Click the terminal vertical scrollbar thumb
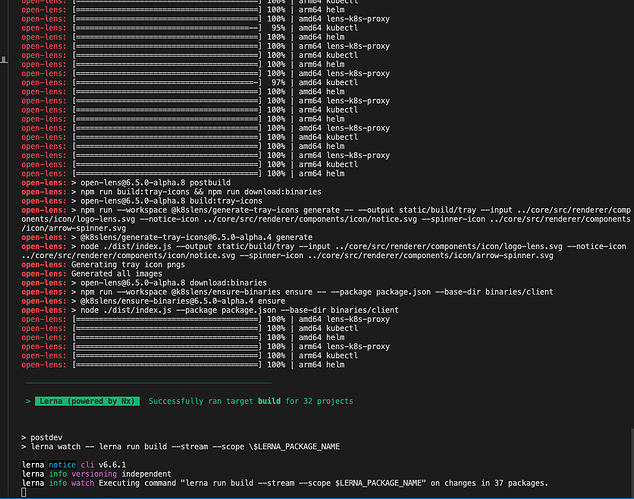This screenshot has height=499, width=634. pyautogui.click(x=632, y=463)
